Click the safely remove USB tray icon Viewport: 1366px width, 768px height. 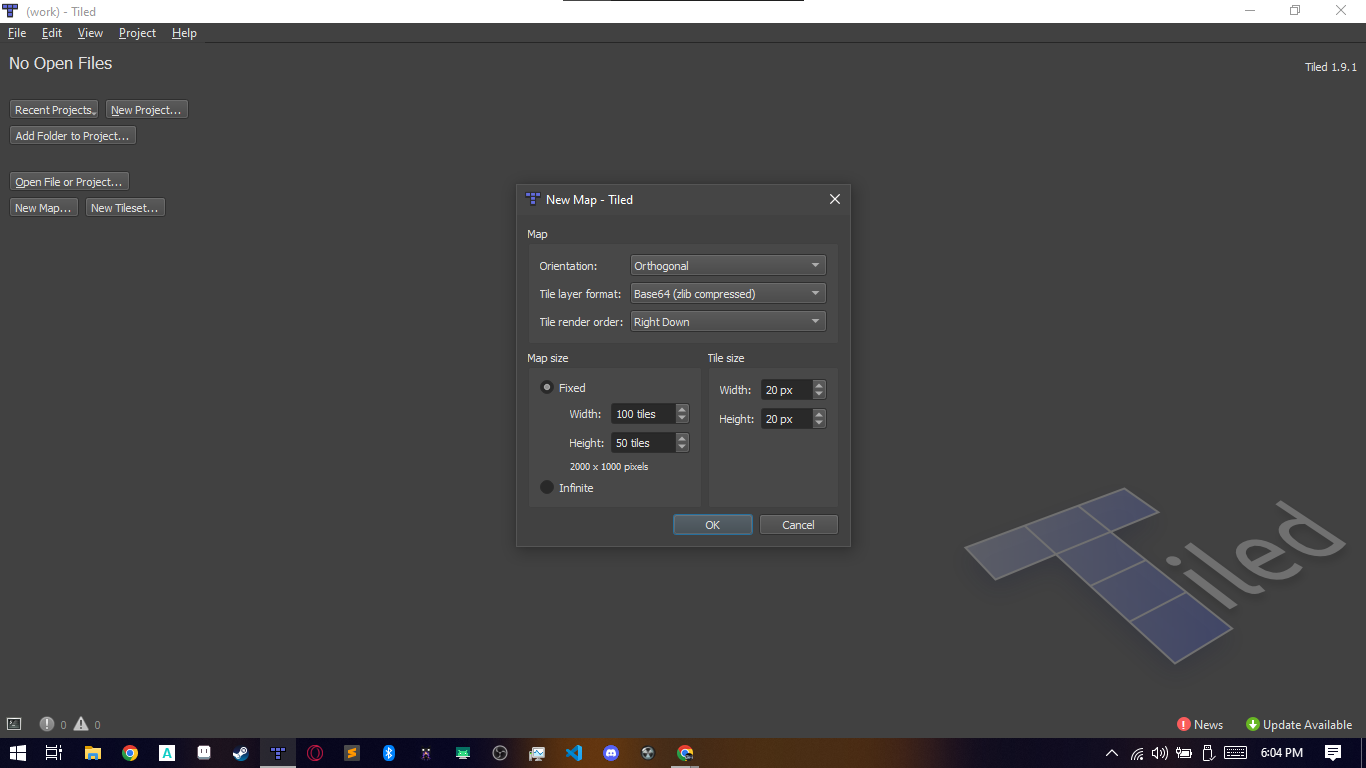click(x=1208, y=753)
